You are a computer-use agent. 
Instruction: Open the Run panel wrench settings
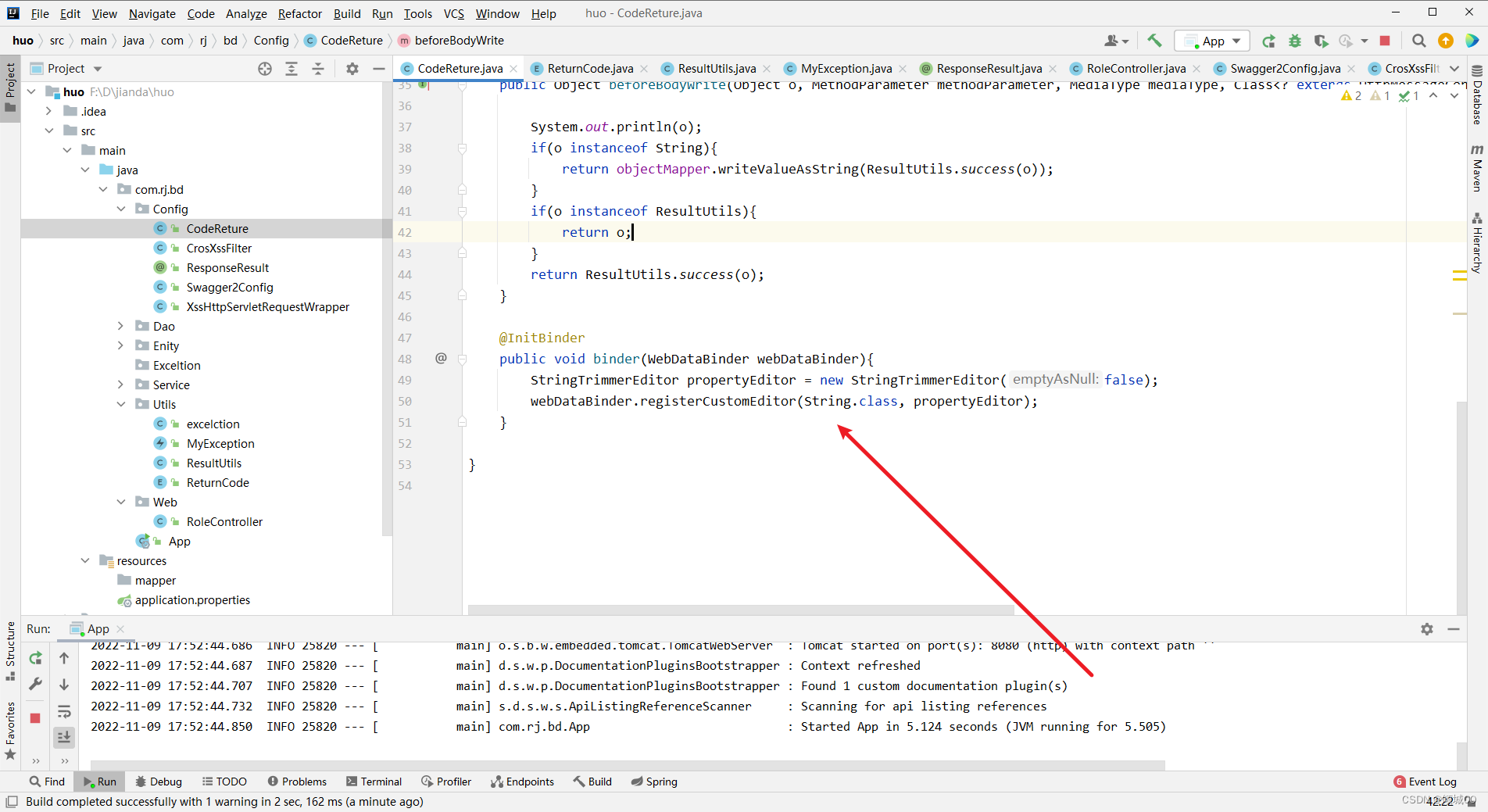tap(35, 684)
